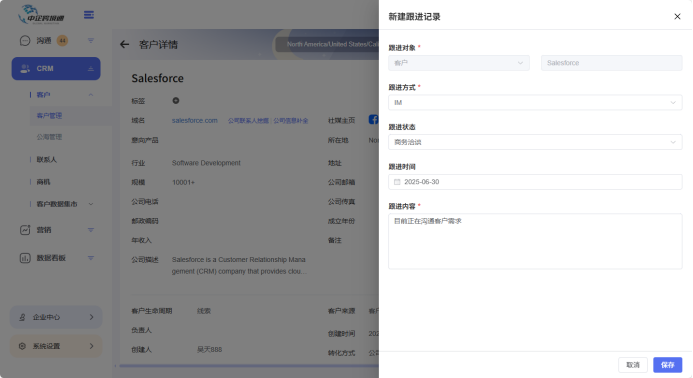Click 公司信息补全 link
The height and width of the screenshot is (378, 693).
tap(290, 121)
